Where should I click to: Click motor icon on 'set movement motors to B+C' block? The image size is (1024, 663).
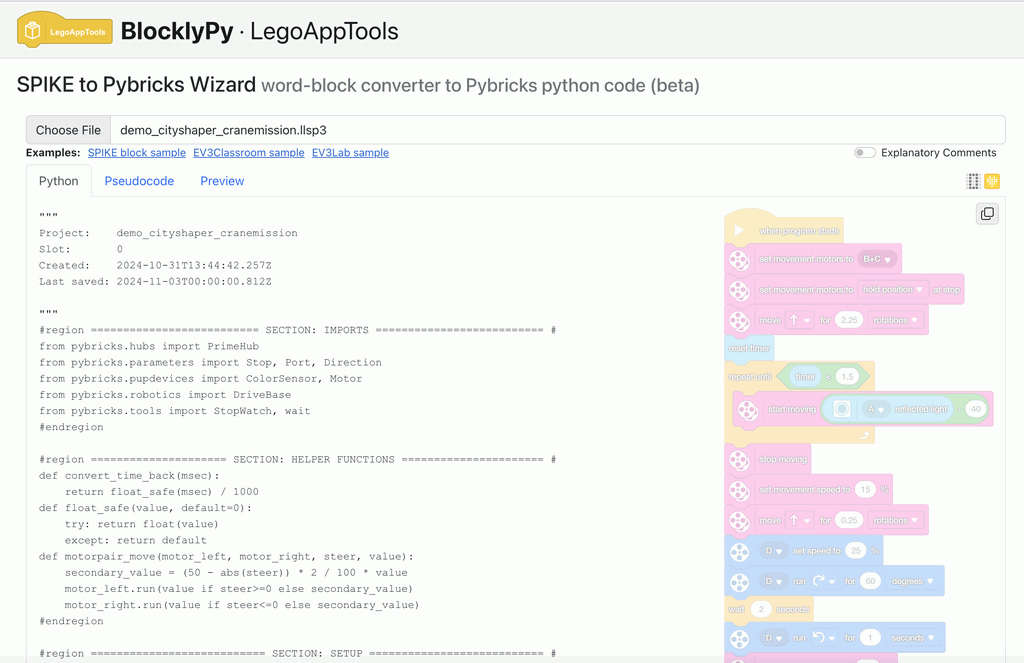[739, 260]
